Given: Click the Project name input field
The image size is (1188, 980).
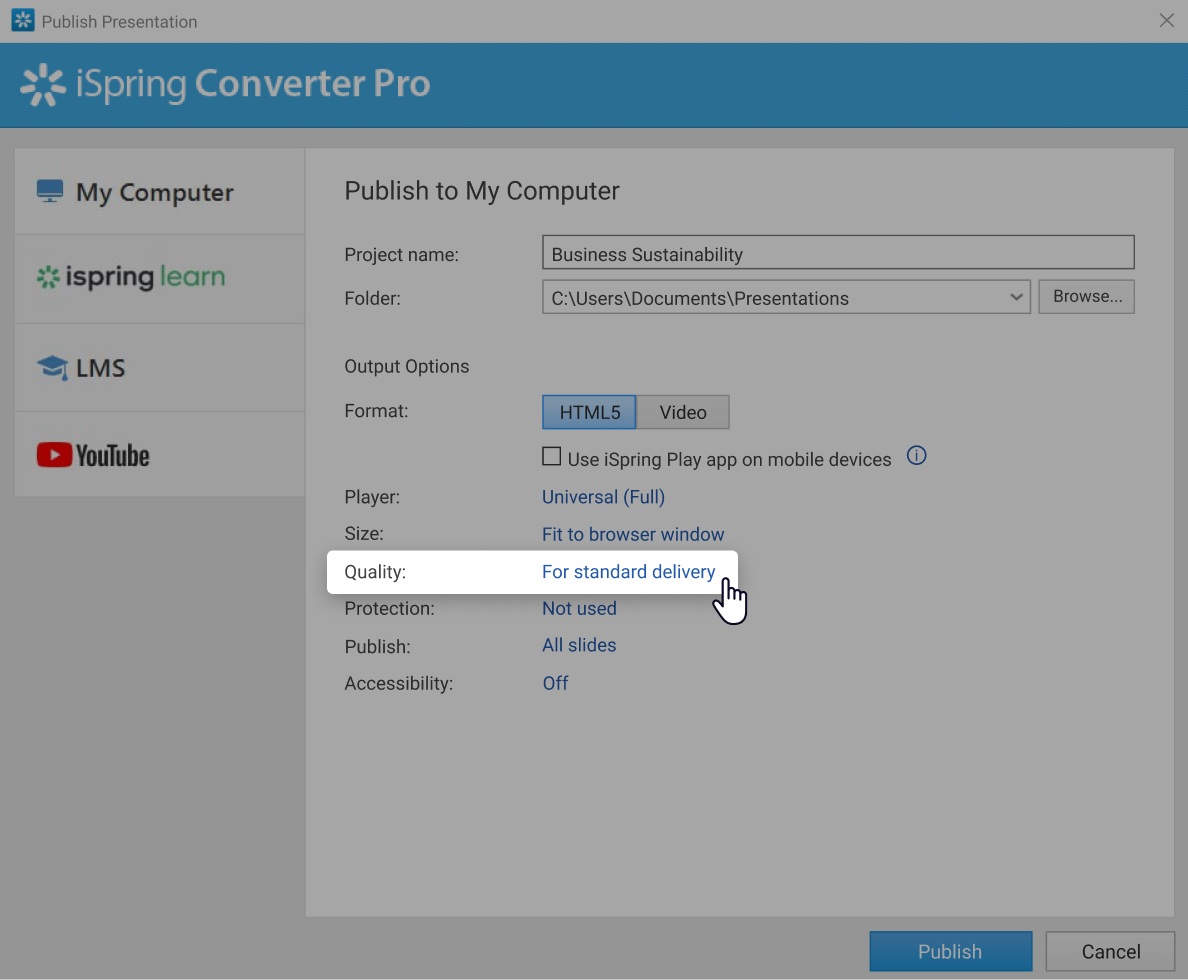Looking at the screenshot, I should [x=838, y=252].
